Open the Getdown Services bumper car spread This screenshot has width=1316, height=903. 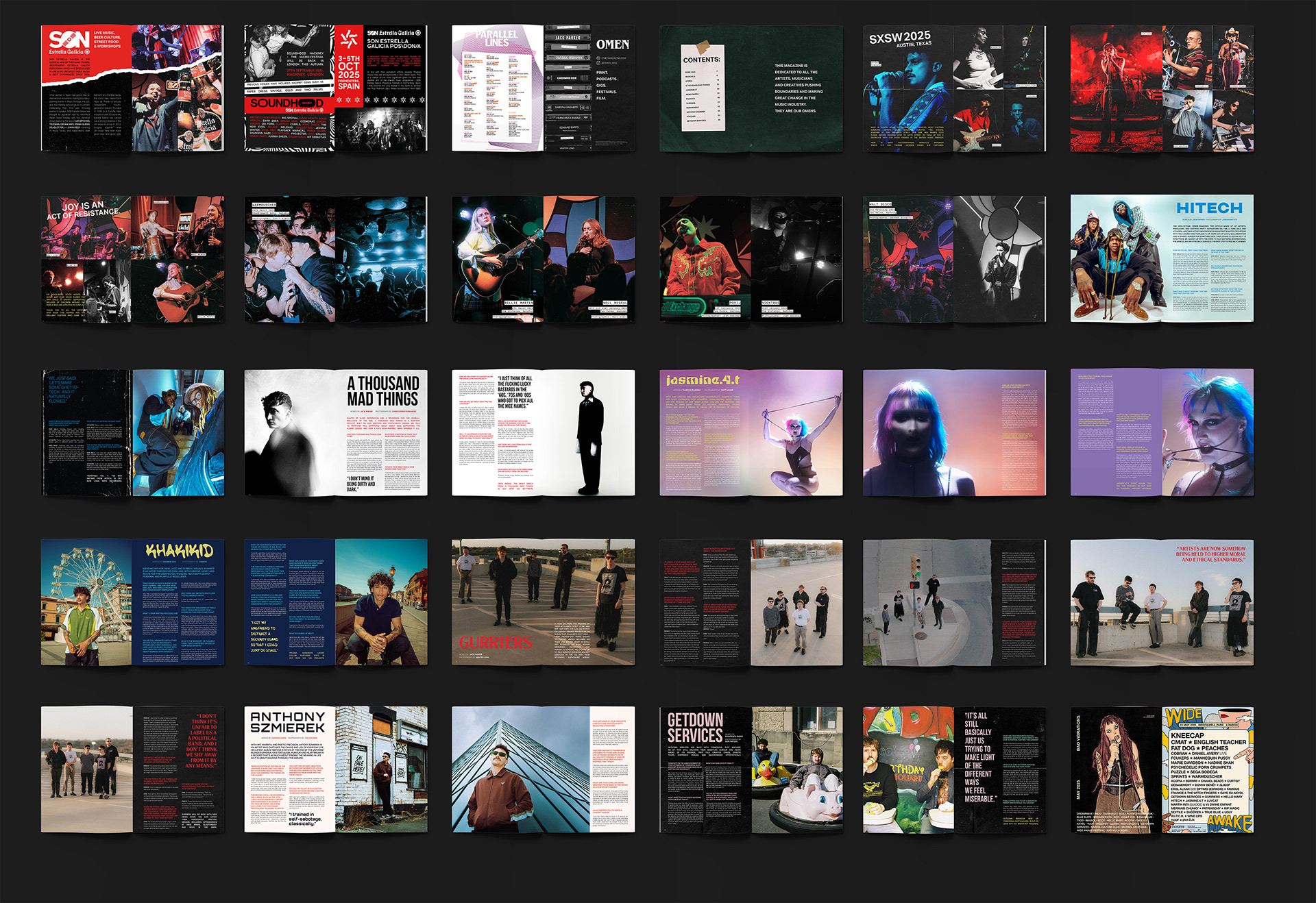pyautogui.click(x=751, y=769)
